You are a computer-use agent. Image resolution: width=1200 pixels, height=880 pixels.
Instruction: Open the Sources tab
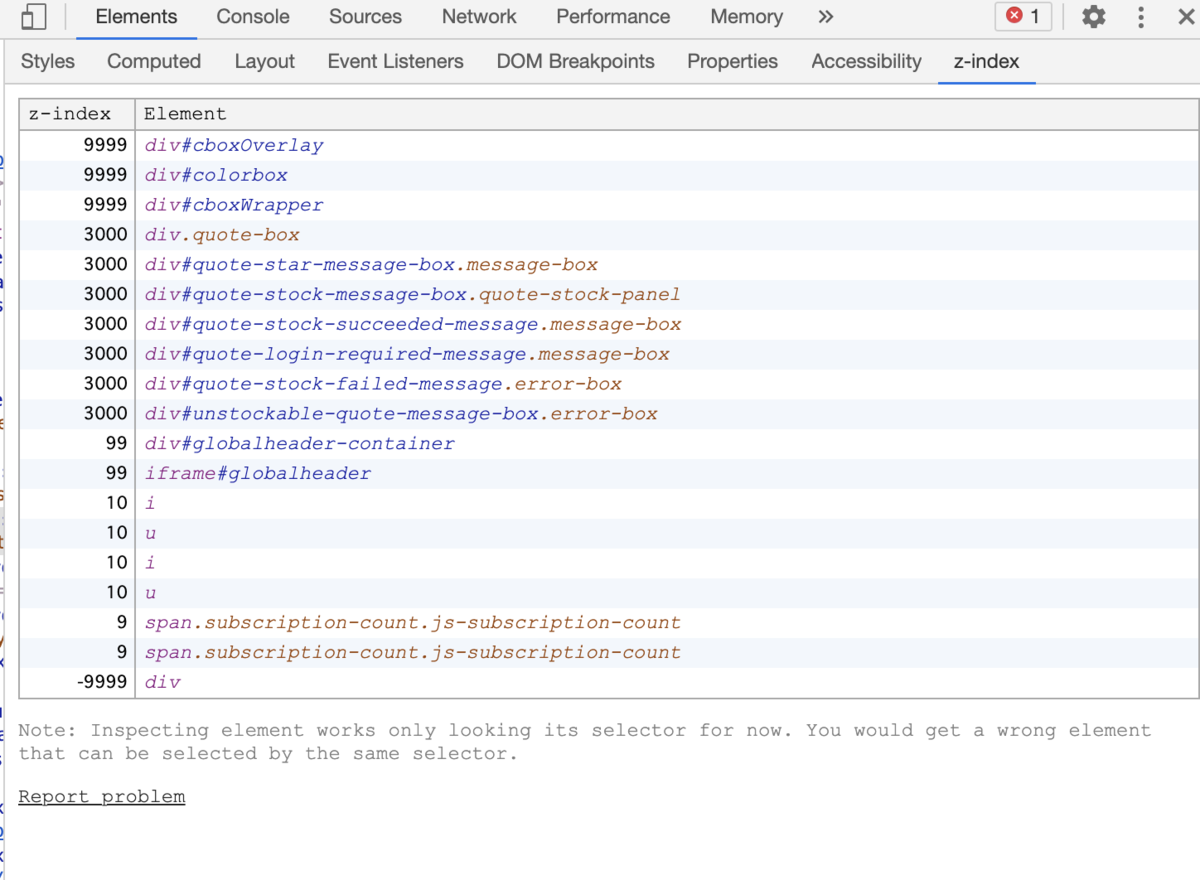pos(365,17)
